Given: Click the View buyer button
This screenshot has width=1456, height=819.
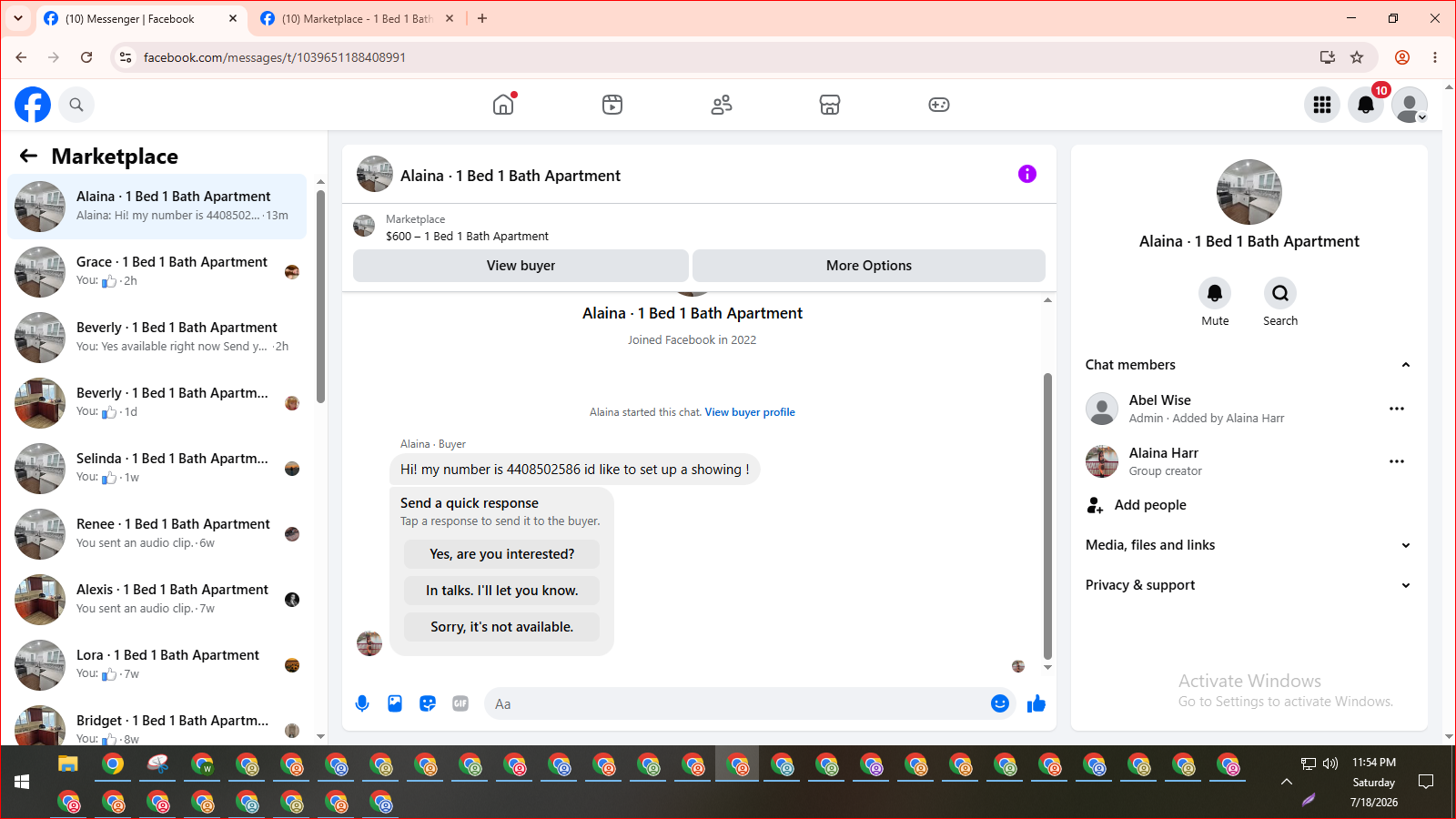Looking at the screenshot, I should (521, 266).
